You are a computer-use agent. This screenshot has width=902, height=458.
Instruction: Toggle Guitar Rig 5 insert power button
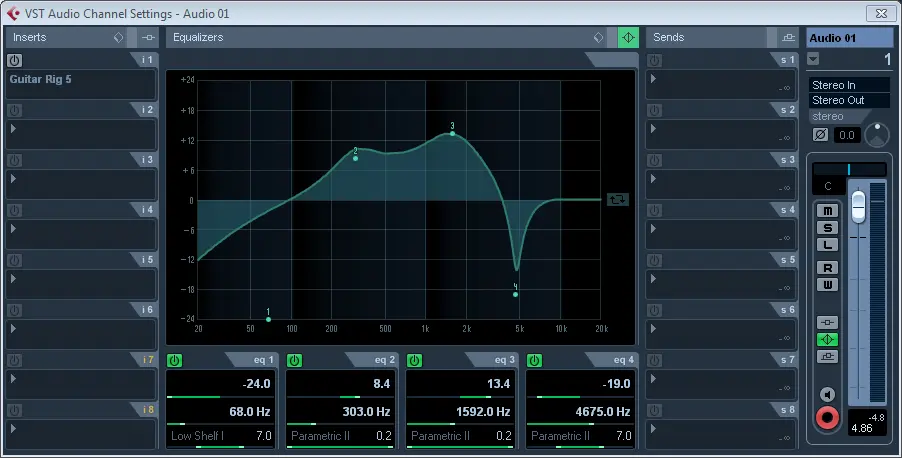[14, 61]
